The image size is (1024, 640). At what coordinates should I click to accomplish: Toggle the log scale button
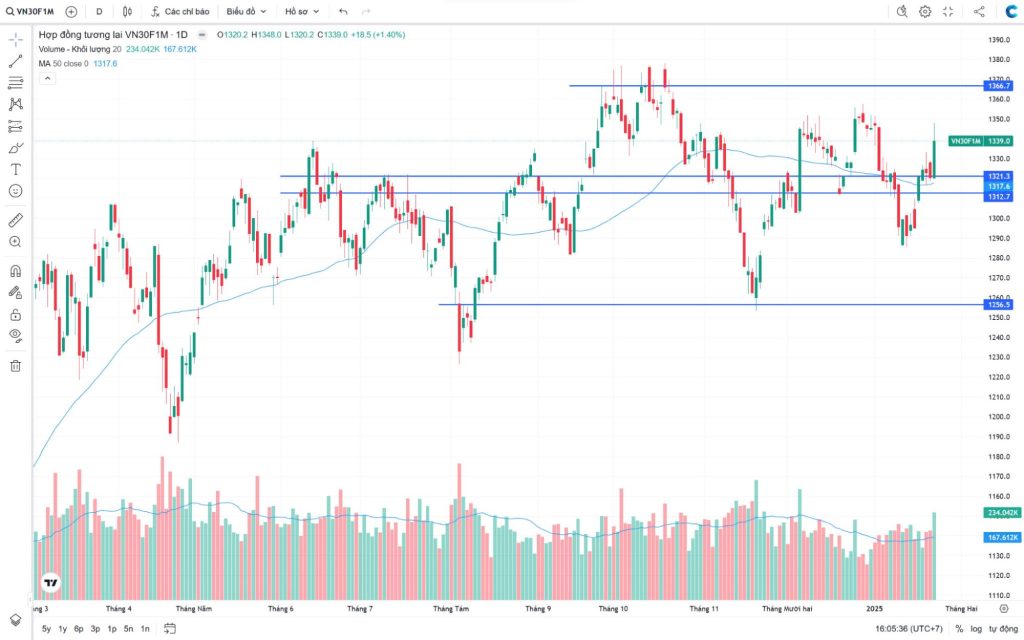click(975, 629)
